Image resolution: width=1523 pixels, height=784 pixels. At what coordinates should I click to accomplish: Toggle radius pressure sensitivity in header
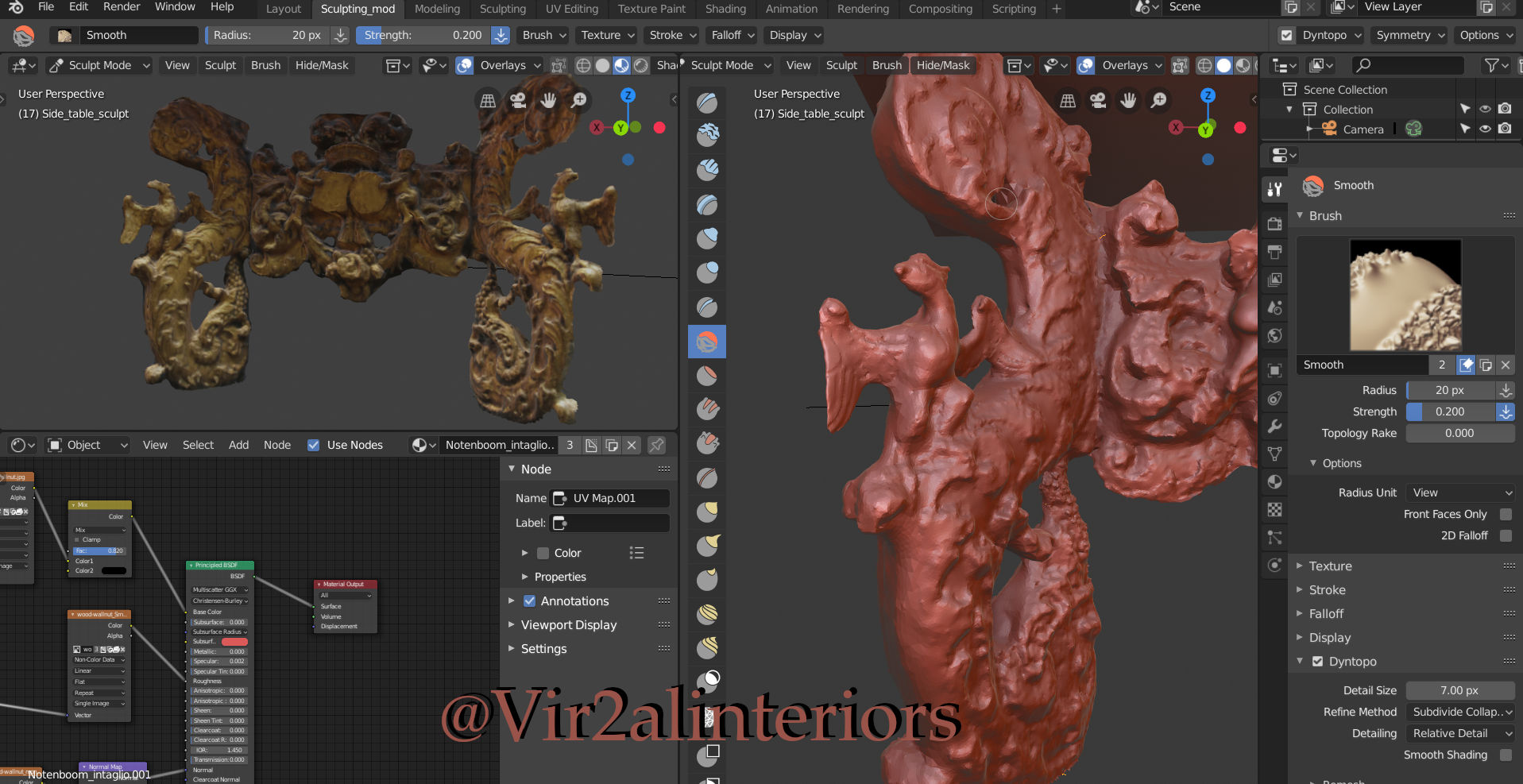340,35
